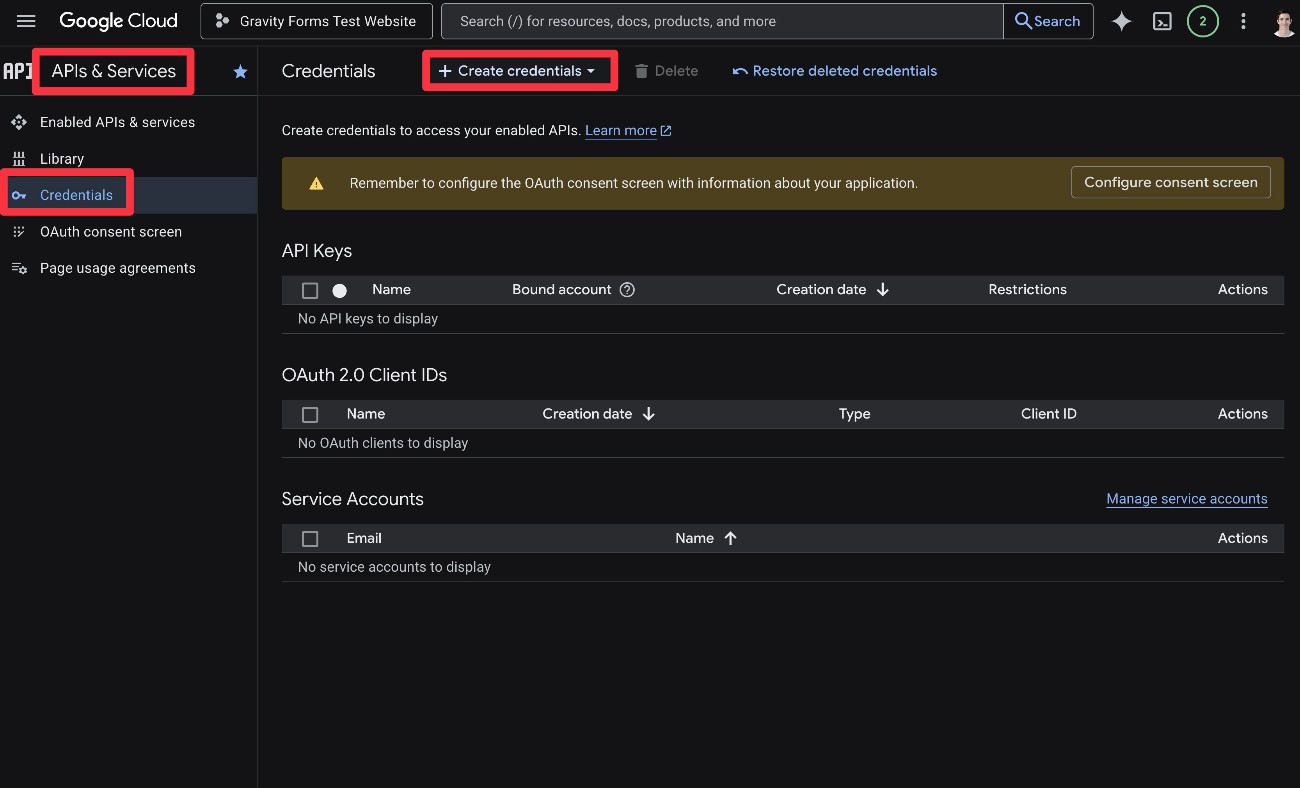Open the Create credentials dropdown

[519, 70]
